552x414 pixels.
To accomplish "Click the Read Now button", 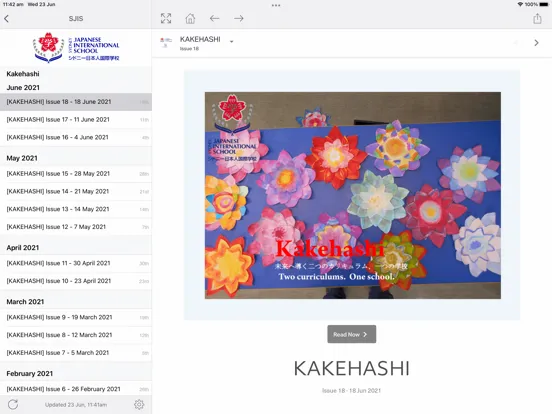I will pyautogui.click(x=351, y=334).
